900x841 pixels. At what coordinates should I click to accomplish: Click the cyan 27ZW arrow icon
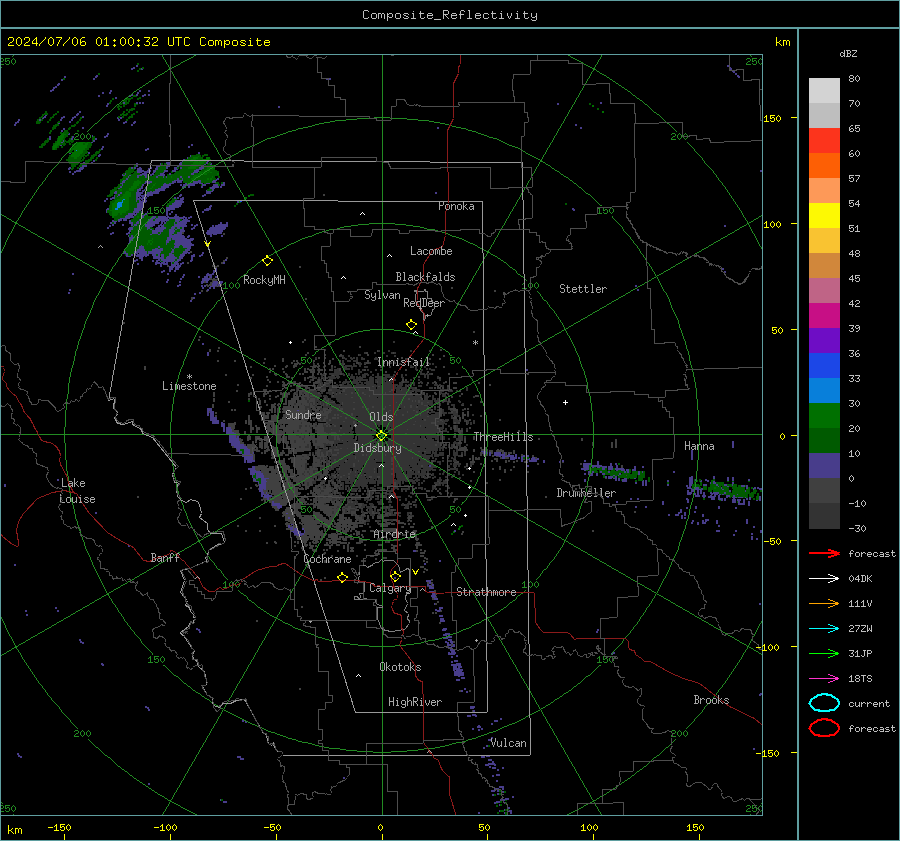[824, 629]
